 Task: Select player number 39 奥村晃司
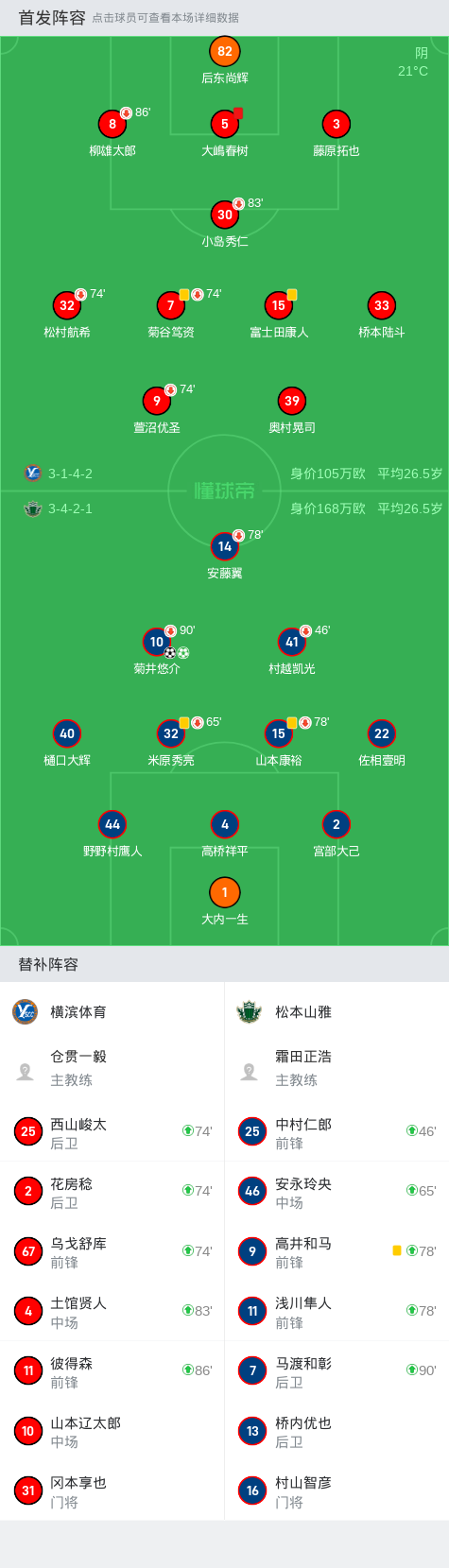click(x=292, y=401)
